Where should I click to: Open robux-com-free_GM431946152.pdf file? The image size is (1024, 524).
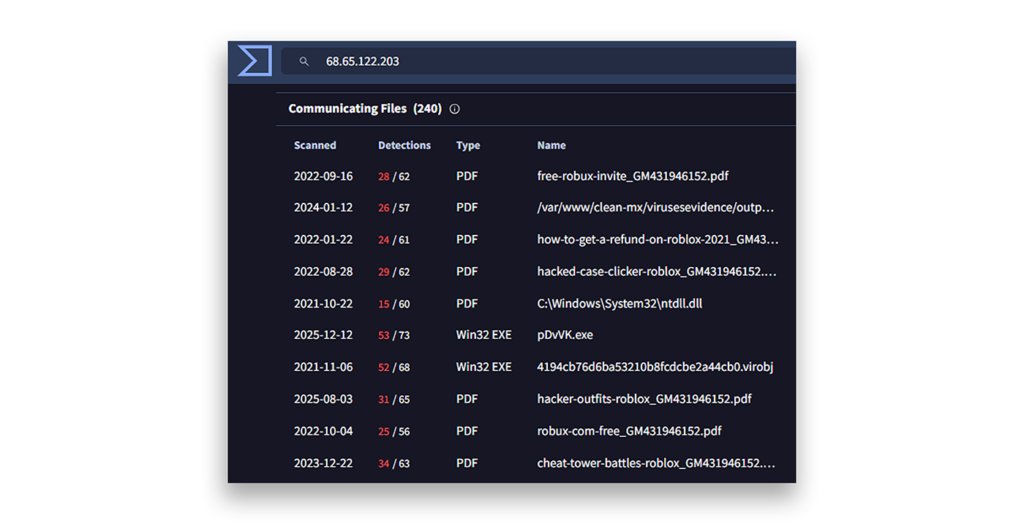click(x=629, y=431)
